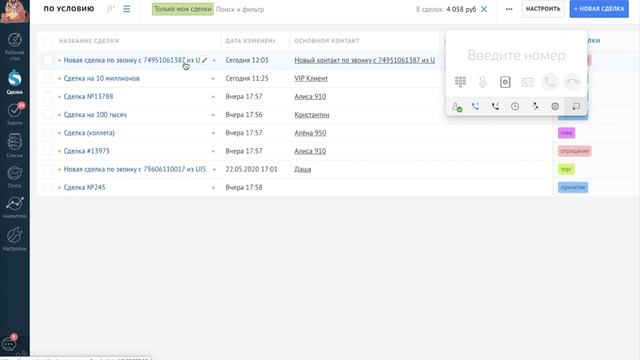
Task: Open contact Алёна 950
Action: [310, 133]
